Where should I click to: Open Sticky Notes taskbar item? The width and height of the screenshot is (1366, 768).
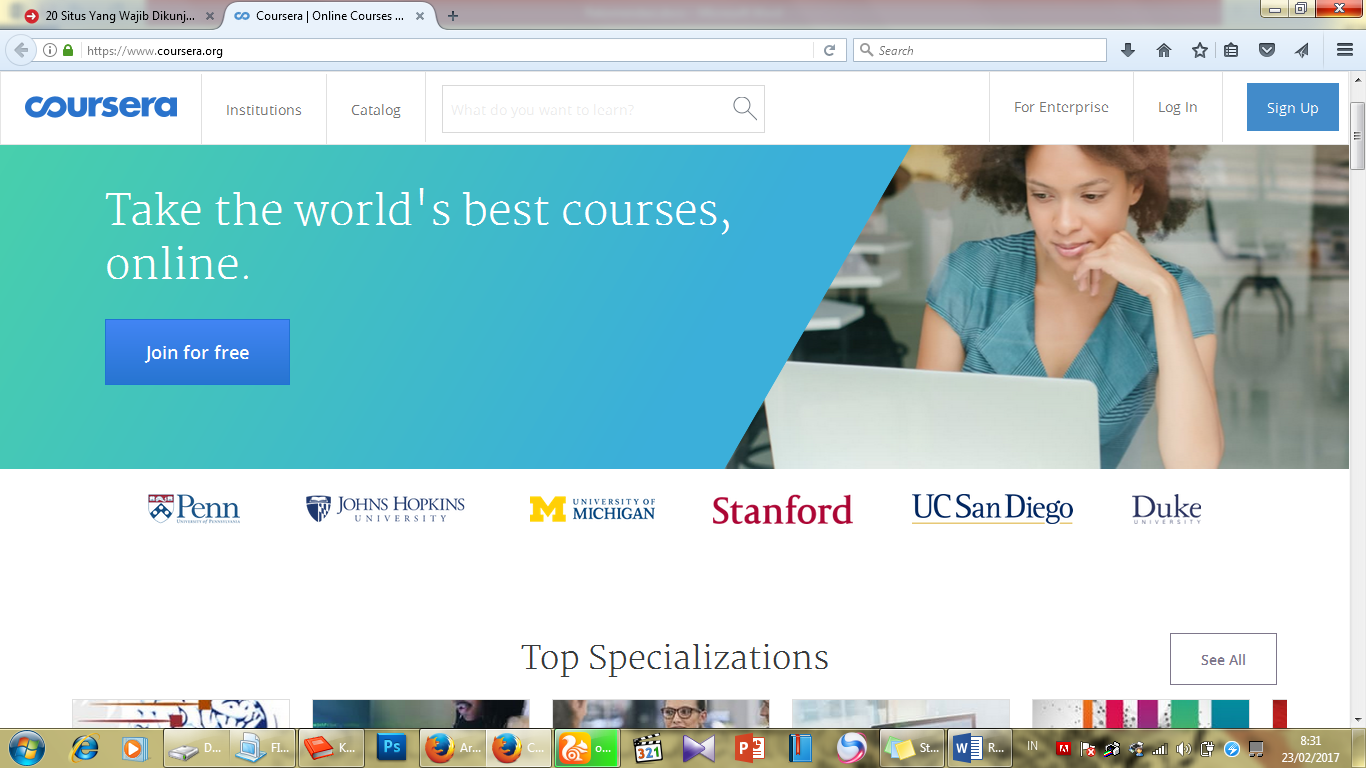tap(912, 748)
